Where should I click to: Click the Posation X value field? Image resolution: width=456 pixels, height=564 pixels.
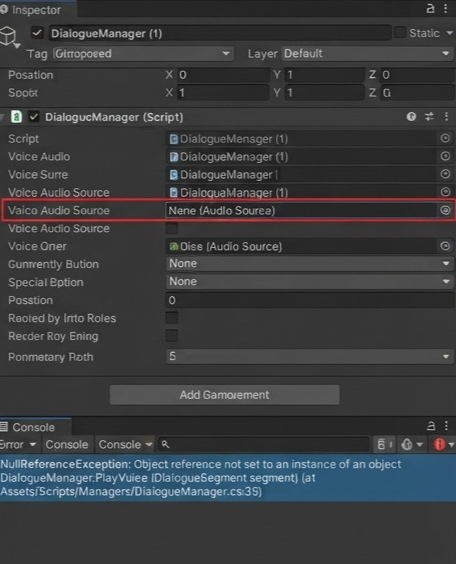(x=223, y=75)
